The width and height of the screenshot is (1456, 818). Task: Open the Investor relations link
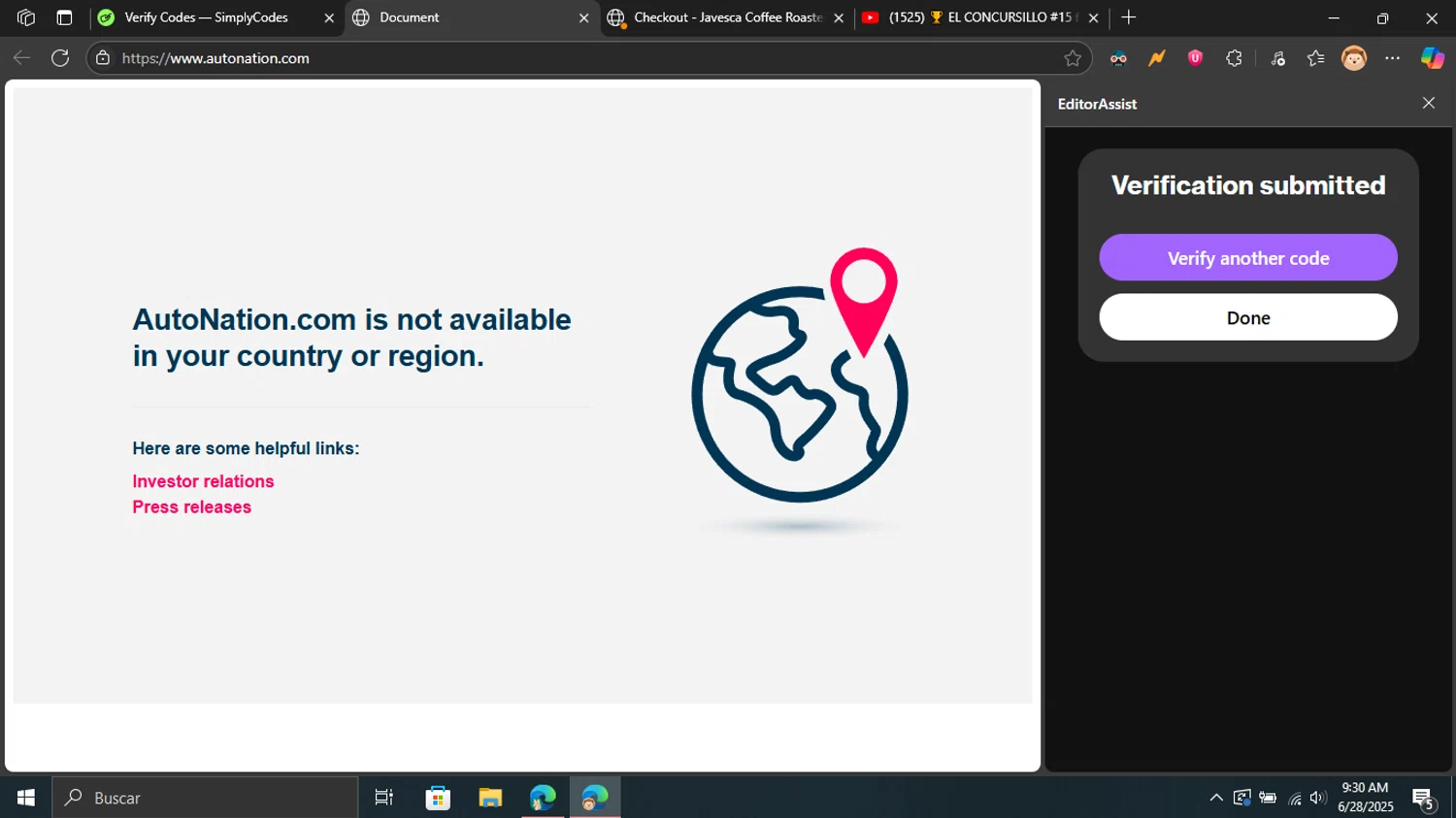tap(203, 481)
